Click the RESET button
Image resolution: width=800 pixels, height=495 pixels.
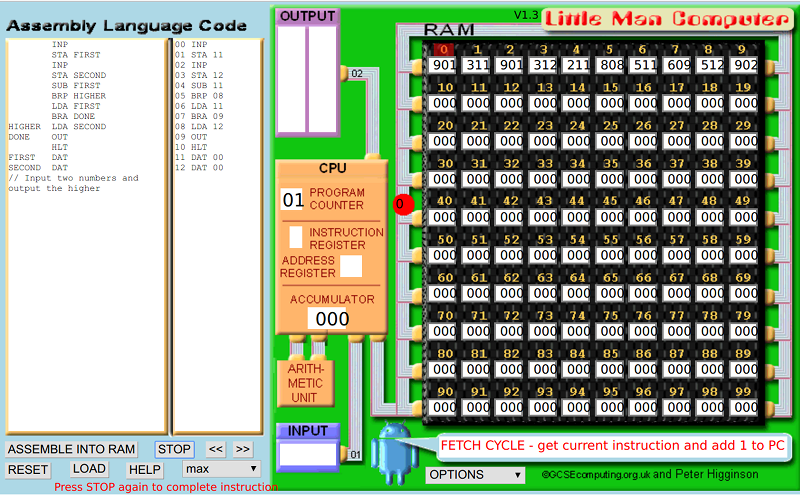tap(28, 469)
